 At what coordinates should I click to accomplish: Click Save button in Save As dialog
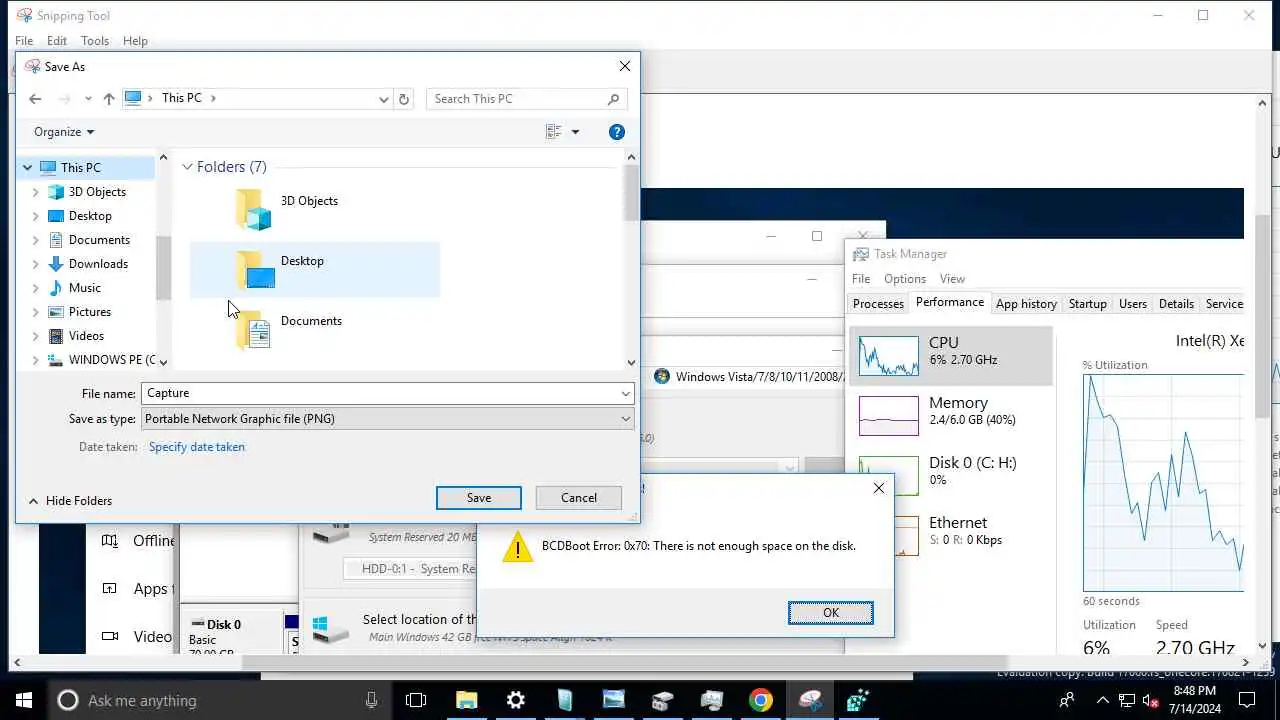tap(479, 498)
